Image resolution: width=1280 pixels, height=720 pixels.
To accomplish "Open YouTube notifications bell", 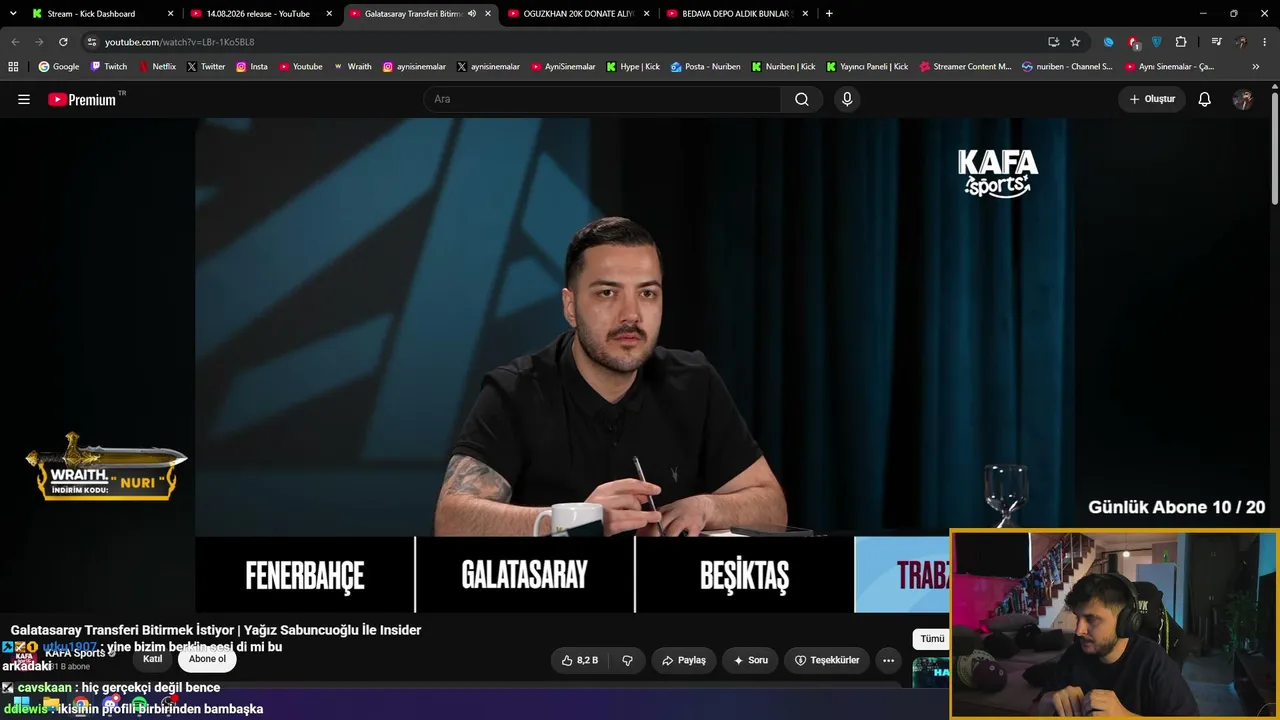I will tap(1205, 99).
